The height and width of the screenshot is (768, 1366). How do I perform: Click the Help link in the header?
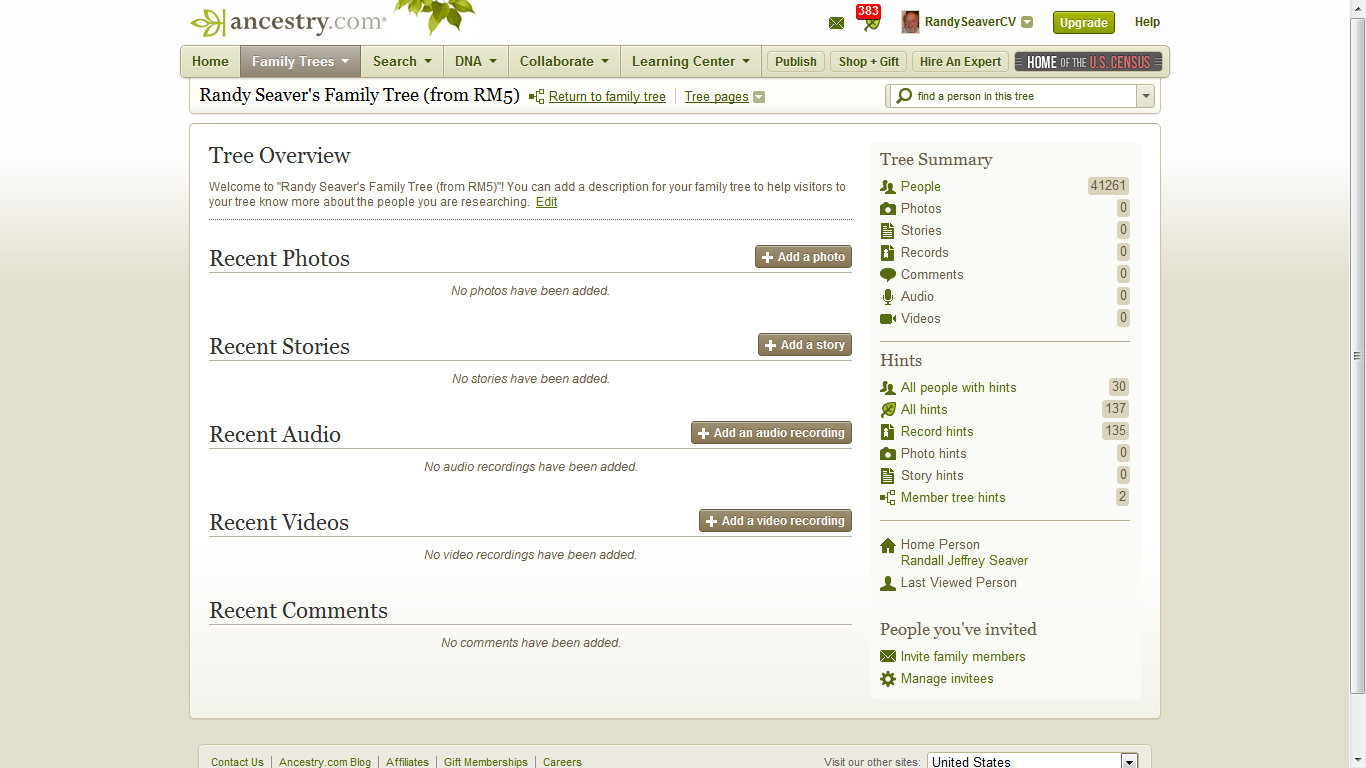coord(1147,22)
